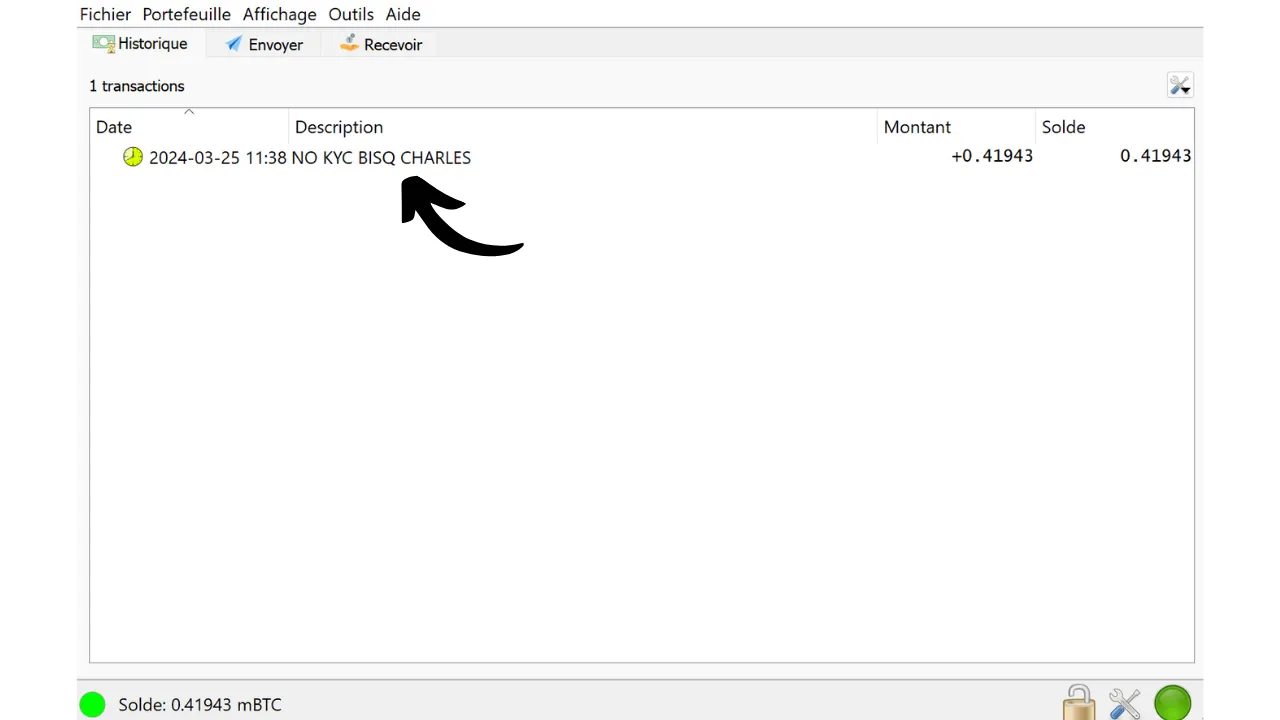Click the +0.41943 amount cell
The image size is (1280, 720).
click(x=991, y=156)
